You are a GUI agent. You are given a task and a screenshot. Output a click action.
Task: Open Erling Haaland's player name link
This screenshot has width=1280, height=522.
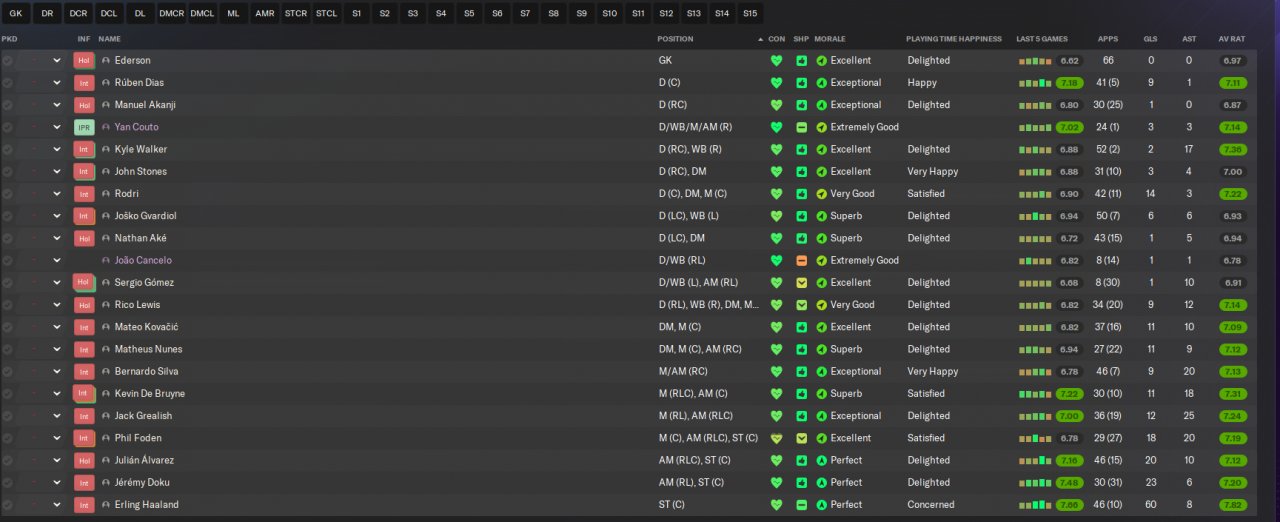[x=146, y=505]
